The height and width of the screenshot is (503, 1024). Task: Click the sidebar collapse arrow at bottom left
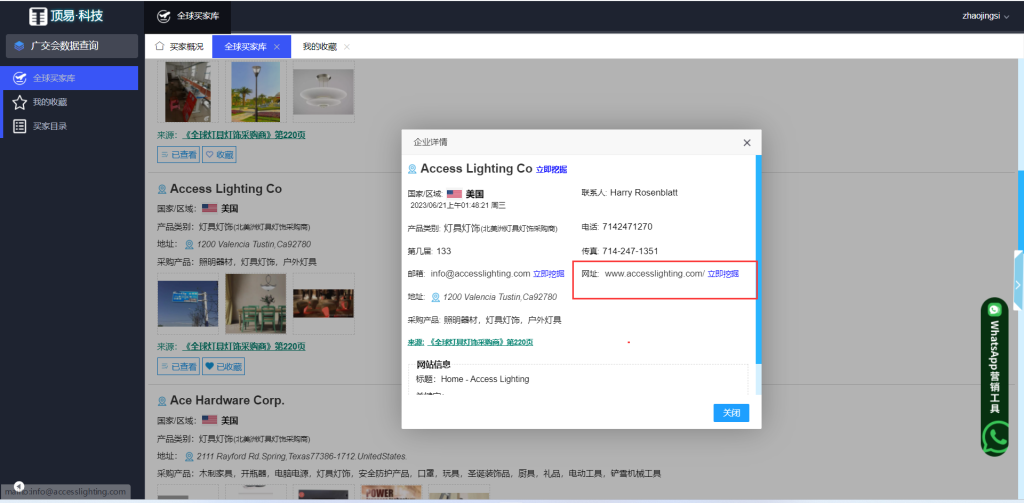point(19,486)
